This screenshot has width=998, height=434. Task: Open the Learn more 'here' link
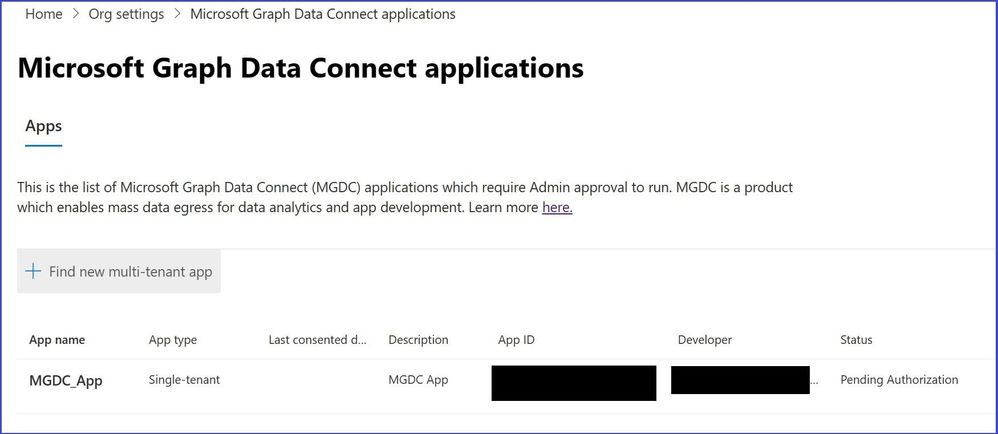pyautogui.click(x=557, y=207)
